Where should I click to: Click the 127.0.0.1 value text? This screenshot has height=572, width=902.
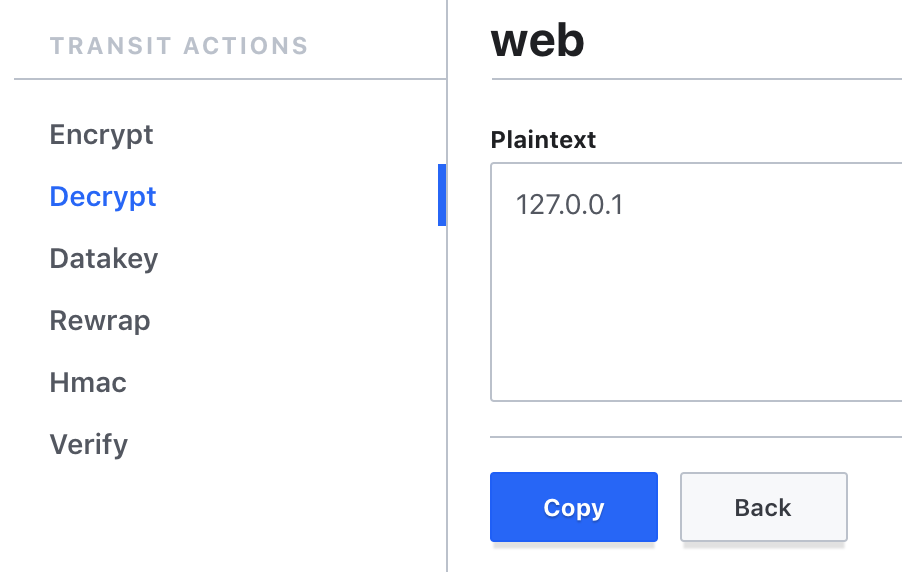569,205
